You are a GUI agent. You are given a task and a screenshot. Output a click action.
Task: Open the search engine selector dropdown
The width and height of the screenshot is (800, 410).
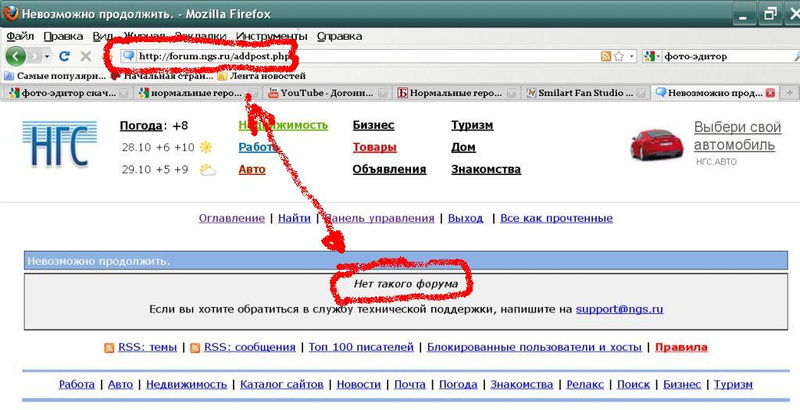pos(652,56)
